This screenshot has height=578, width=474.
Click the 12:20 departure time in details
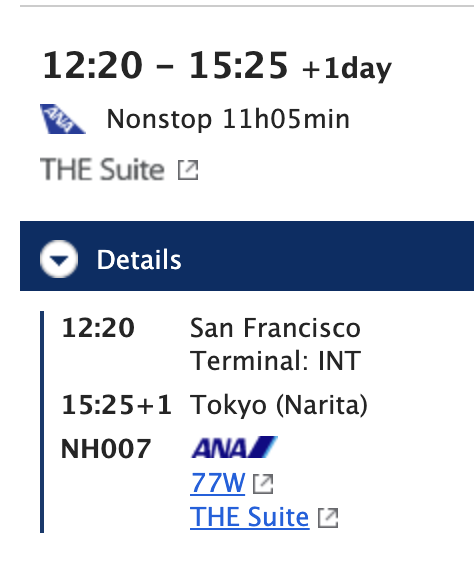click(98, 328)
